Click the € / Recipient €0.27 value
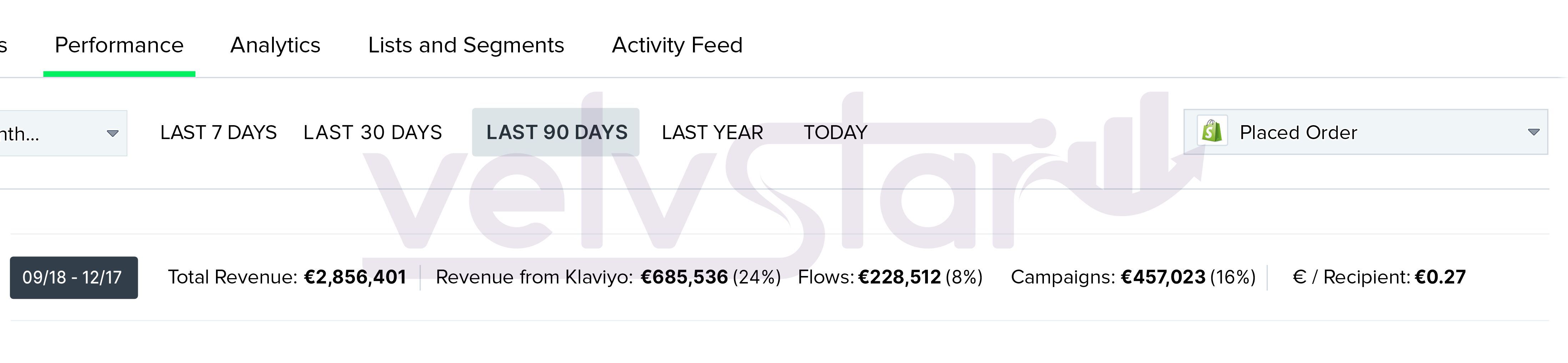Screen dimensions: 1568x363 [1440, 277]
